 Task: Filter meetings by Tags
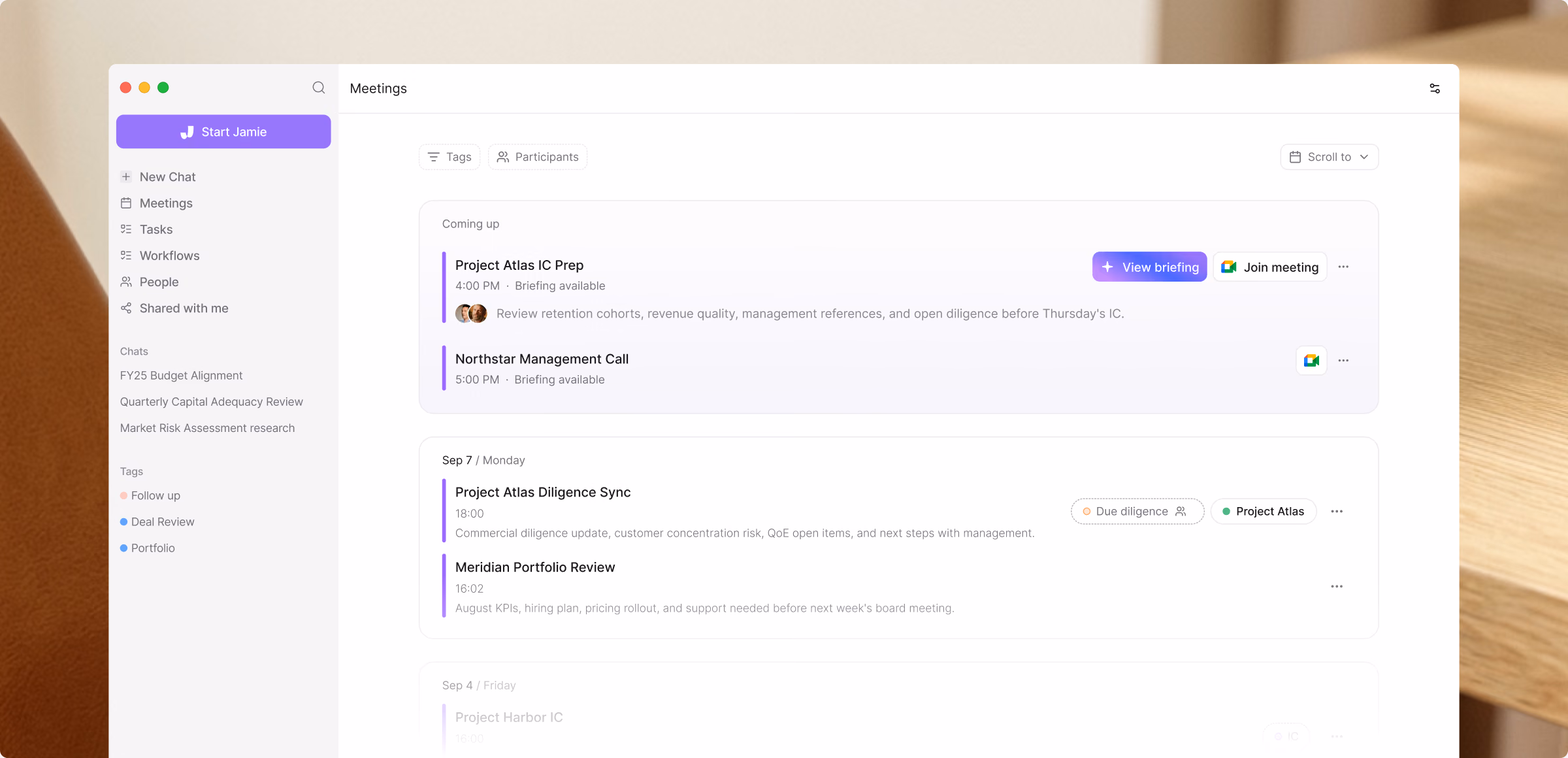pos(449,157)
